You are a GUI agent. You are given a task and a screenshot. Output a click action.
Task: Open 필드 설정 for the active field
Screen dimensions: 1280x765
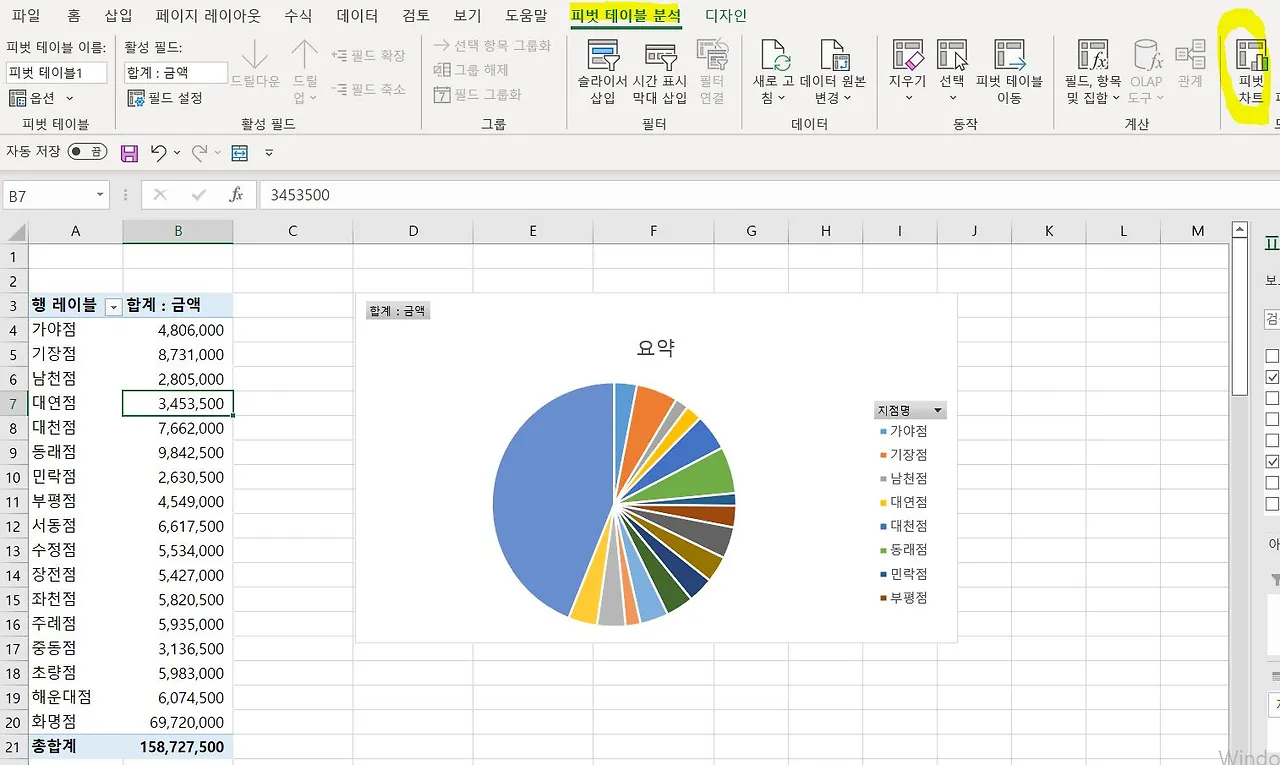coord(165,98)
